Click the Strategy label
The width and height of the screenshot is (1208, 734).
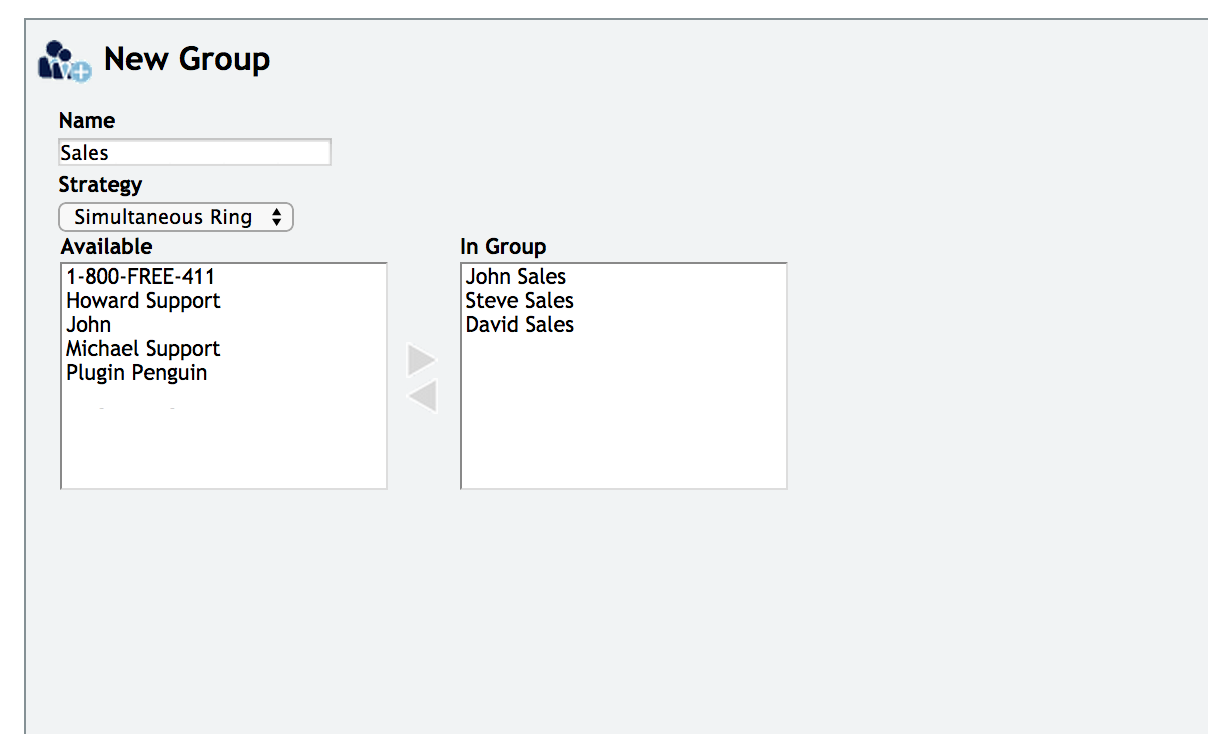pyautogui.click(x=100, y=185)
